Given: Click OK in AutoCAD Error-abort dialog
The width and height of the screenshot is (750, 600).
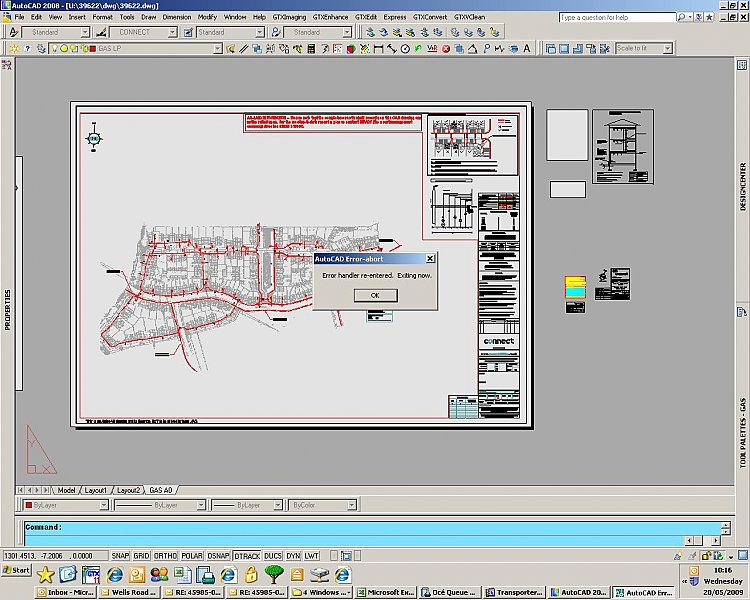Looking at the screenshot, I should click(x=375, y=295).
